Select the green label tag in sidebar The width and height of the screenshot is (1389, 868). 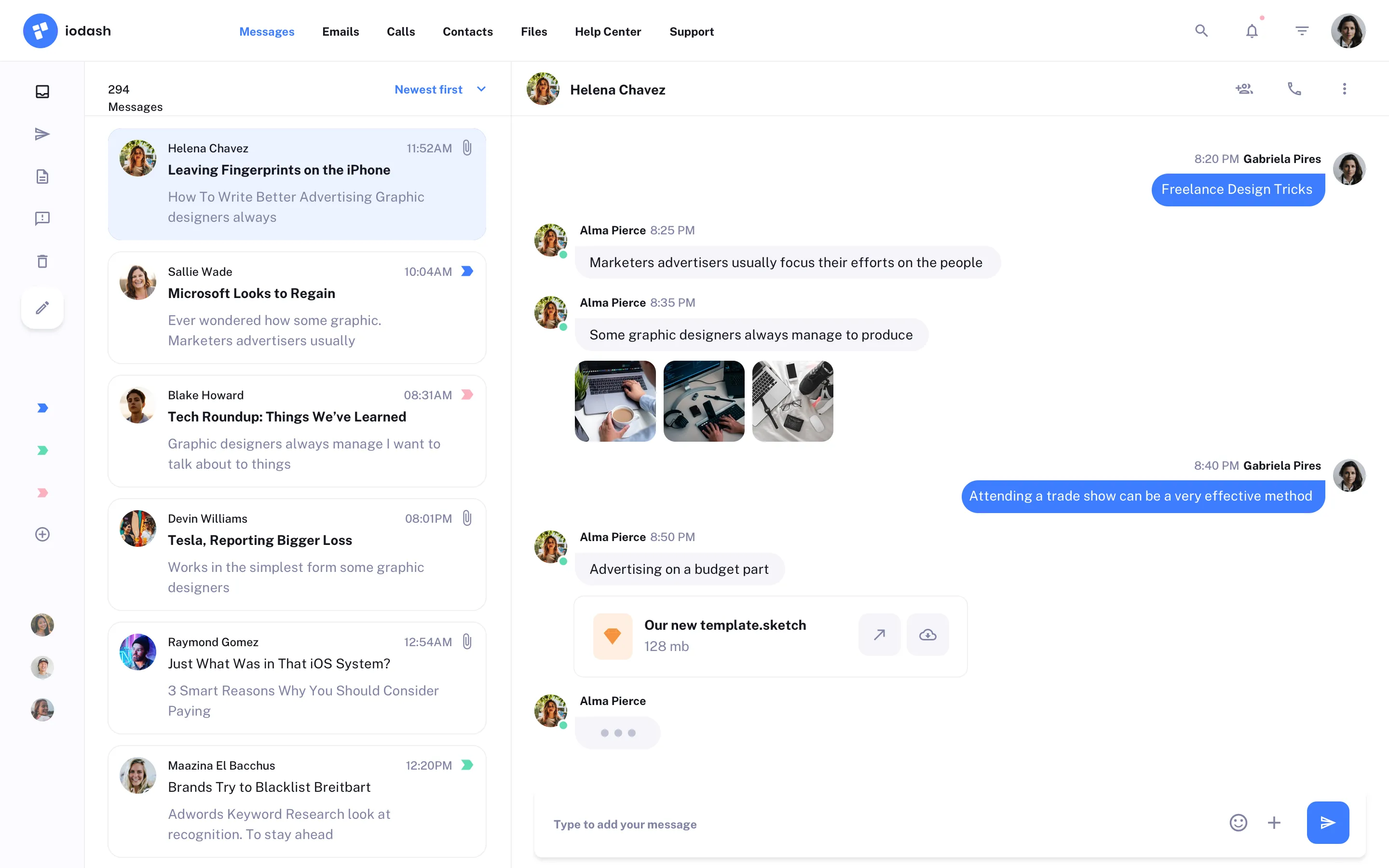tap(42, 450)
